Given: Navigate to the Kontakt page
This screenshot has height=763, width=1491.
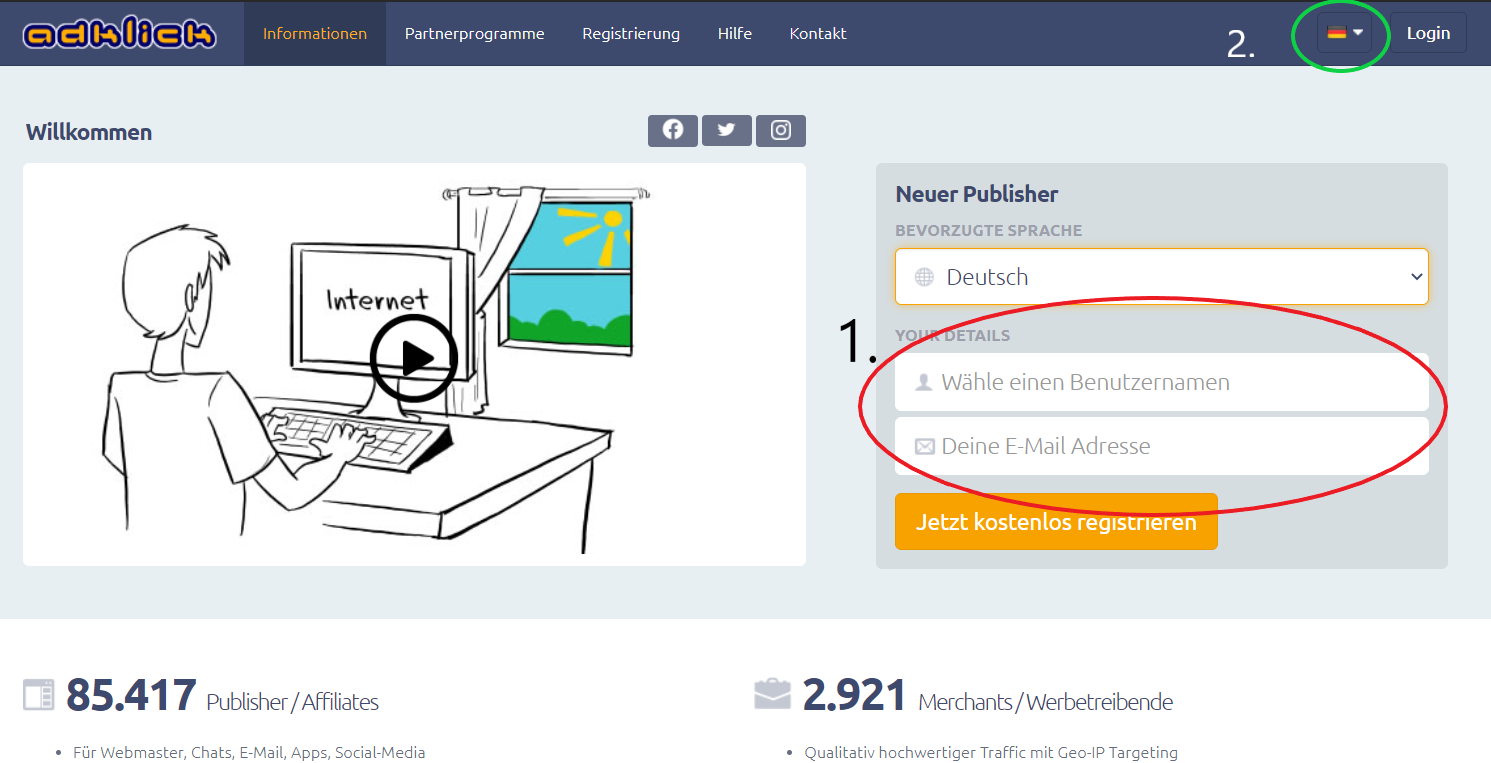Looking at the screenshot, I should (x=818, y=33).
